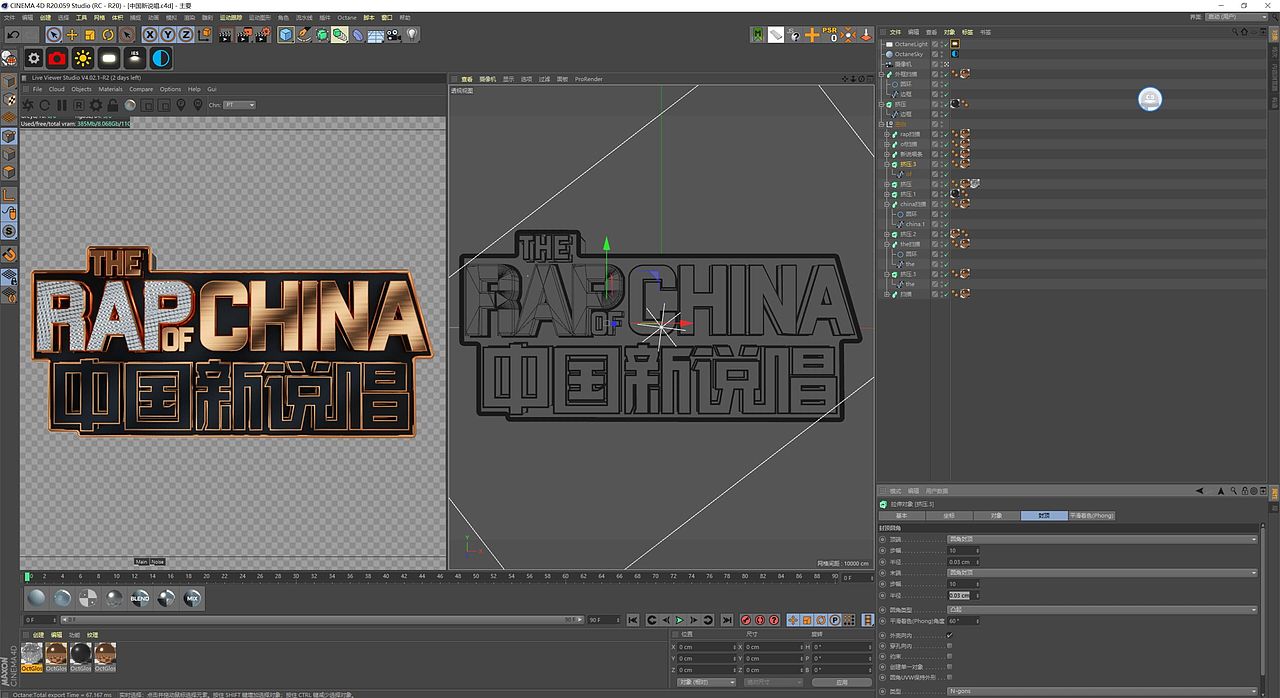This screenshot has width=1280, height=698.
Task: Open the Cube primitive object icon
Action: [286, 35]
